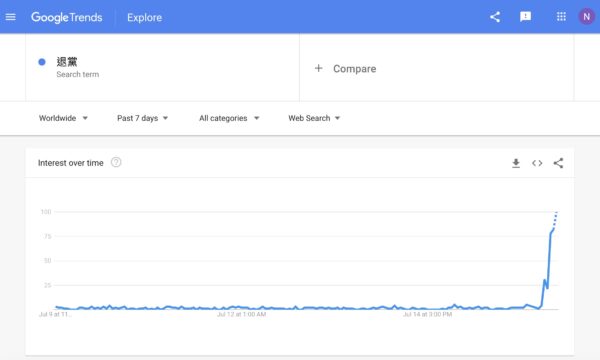Open embed code for the chart

[x=537, y=163]
